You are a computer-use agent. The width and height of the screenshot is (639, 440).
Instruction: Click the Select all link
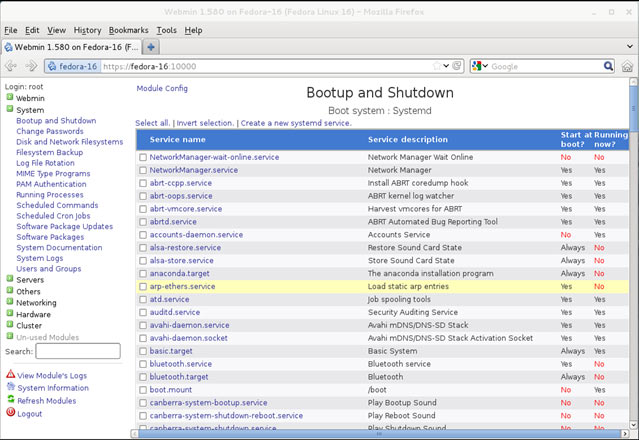(152, 123)
